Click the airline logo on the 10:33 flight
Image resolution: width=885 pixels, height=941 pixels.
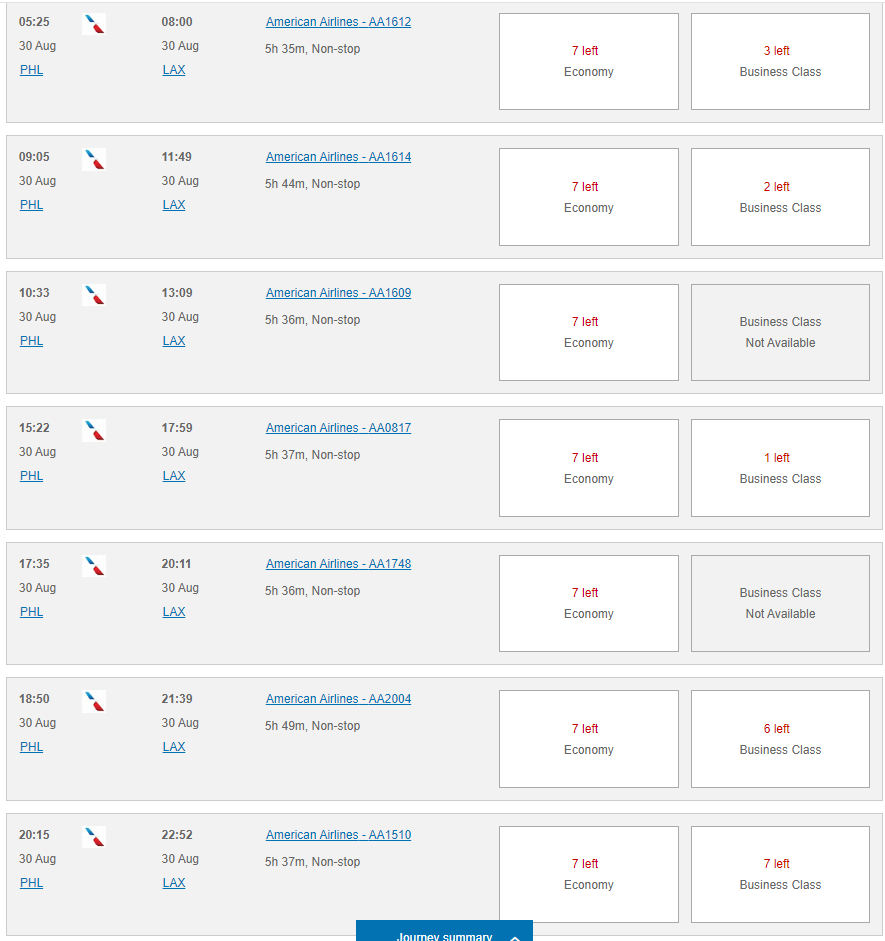pos(94,295)
